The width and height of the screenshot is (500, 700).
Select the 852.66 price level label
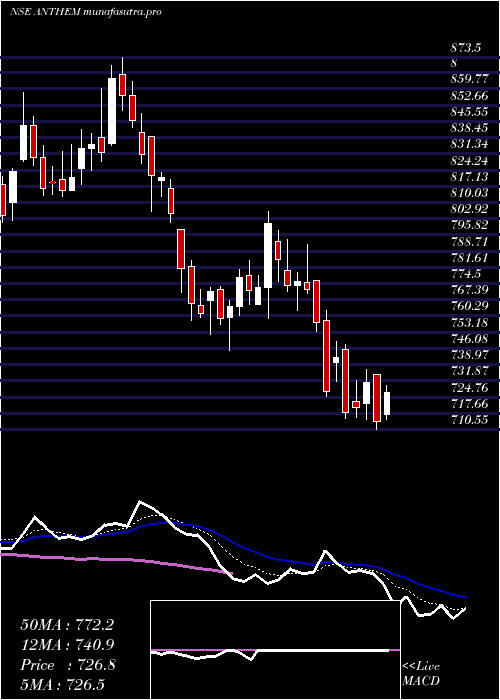pyautogui.click(x=469, y=96)
